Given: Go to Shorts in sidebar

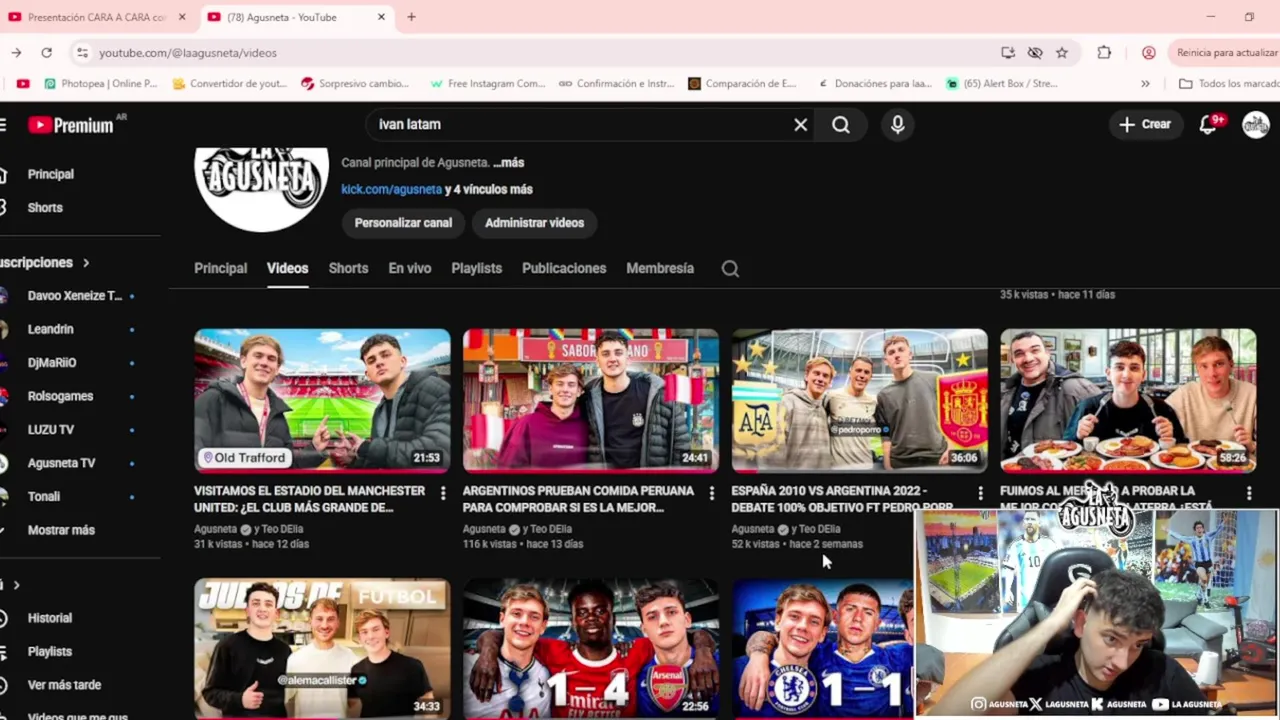Looking at the screenshot, I should click(45, 208).
